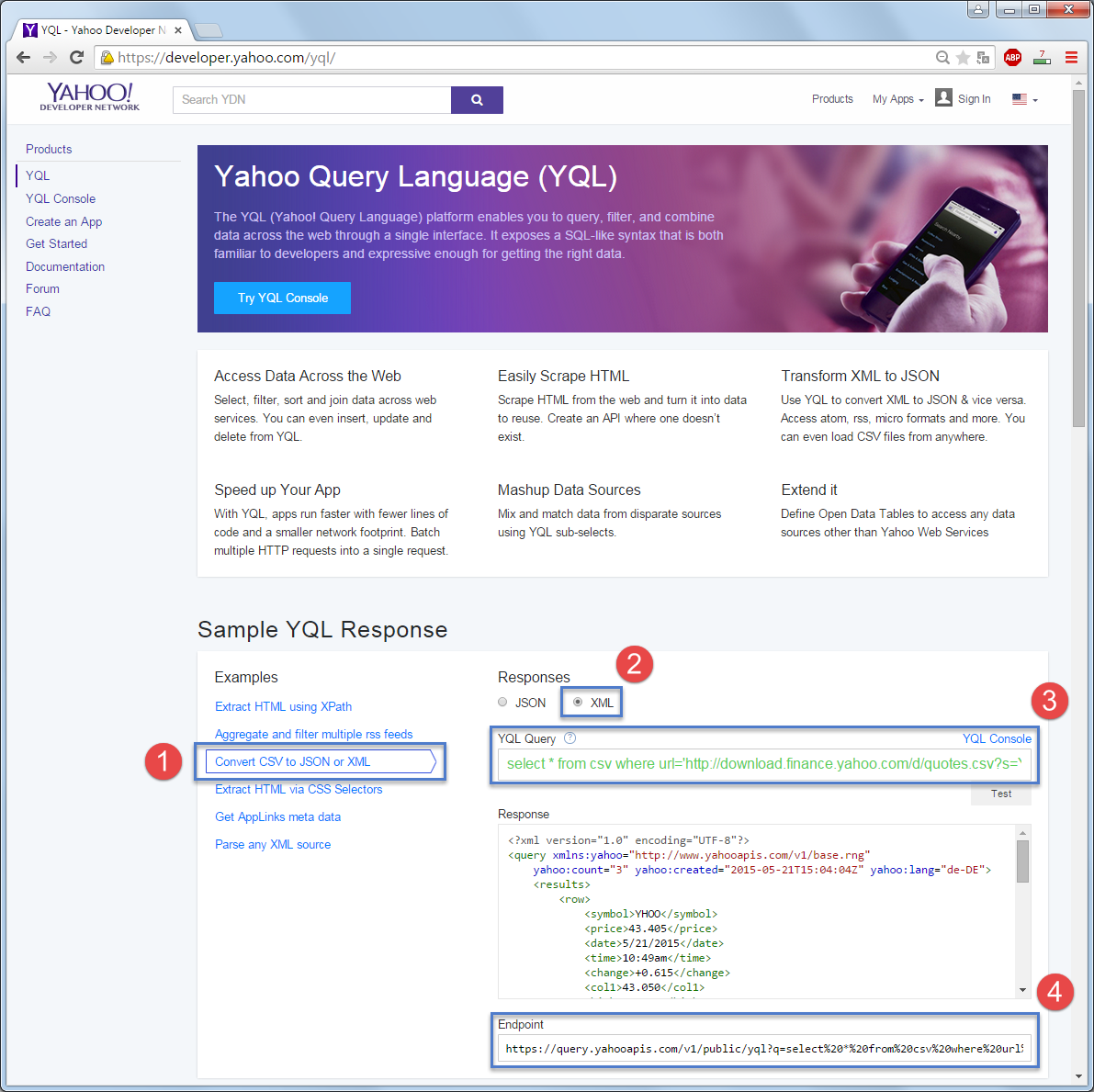Click the price 43.405 line in response

[x=650, y=929]
